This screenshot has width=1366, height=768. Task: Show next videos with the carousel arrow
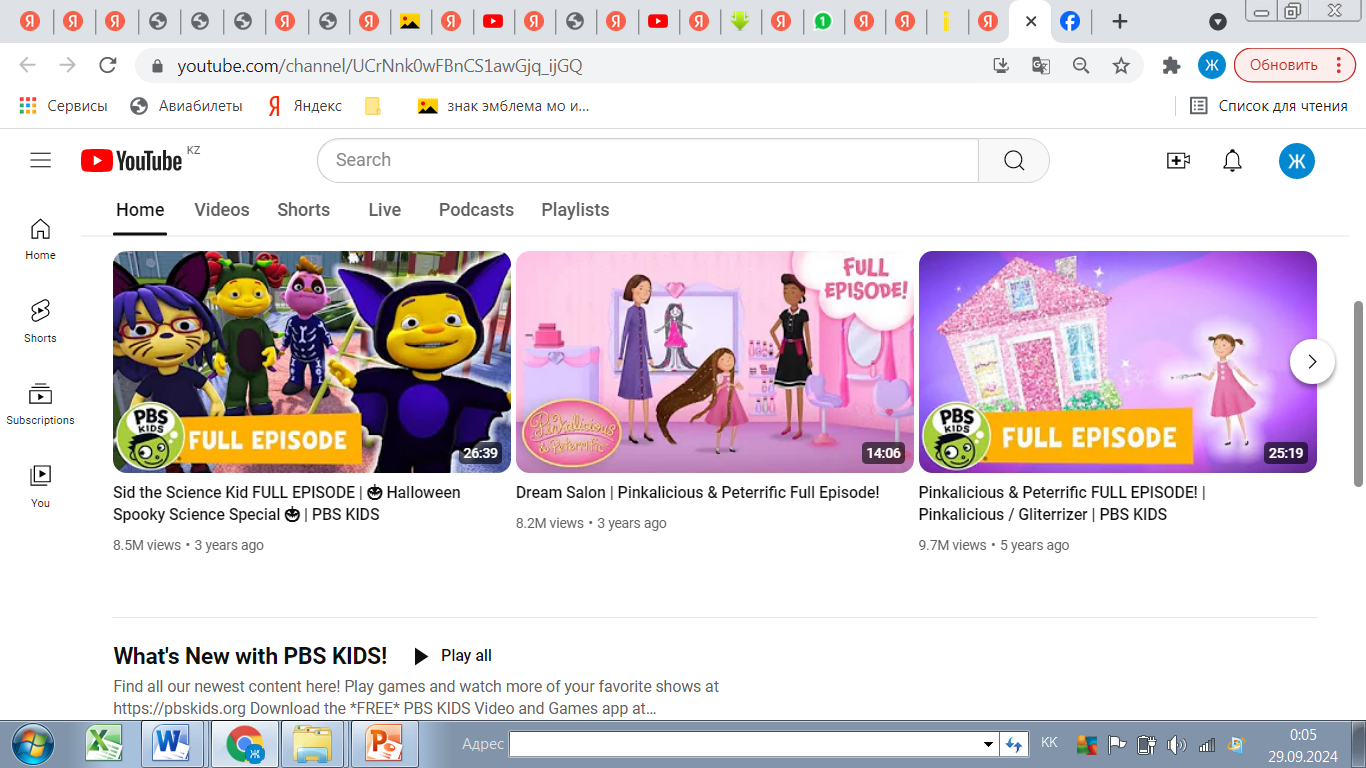tap(1312, 362)
